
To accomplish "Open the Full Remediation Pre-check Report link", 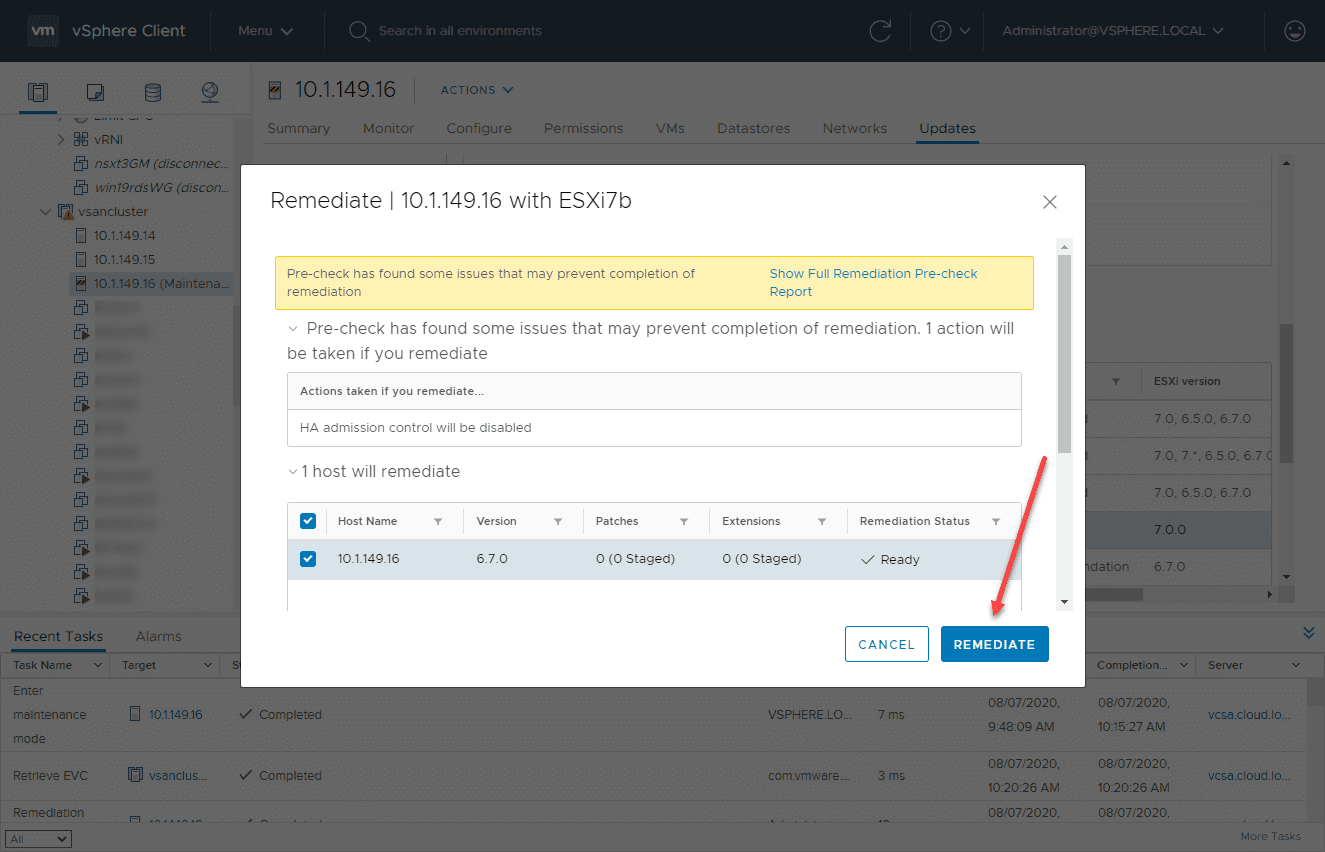I will 872,282.
